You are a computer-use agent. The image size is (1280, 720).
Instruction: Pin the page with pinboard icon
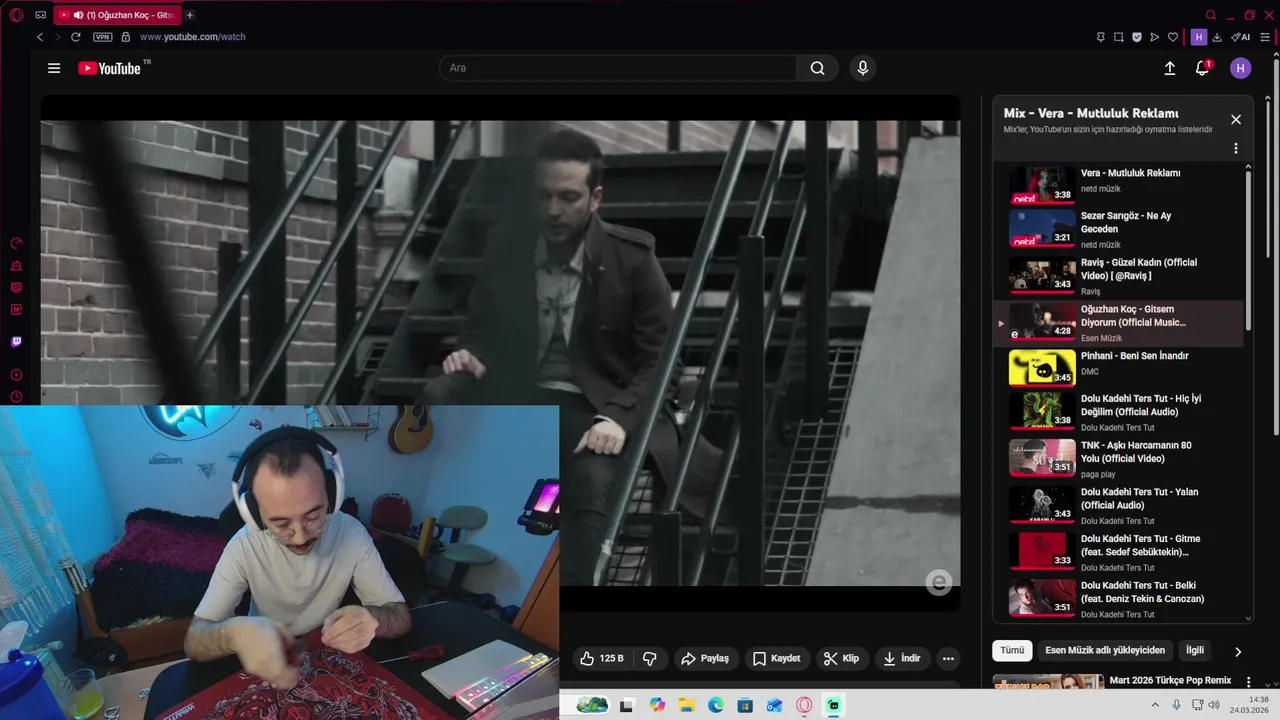[x=1101, y=37]
